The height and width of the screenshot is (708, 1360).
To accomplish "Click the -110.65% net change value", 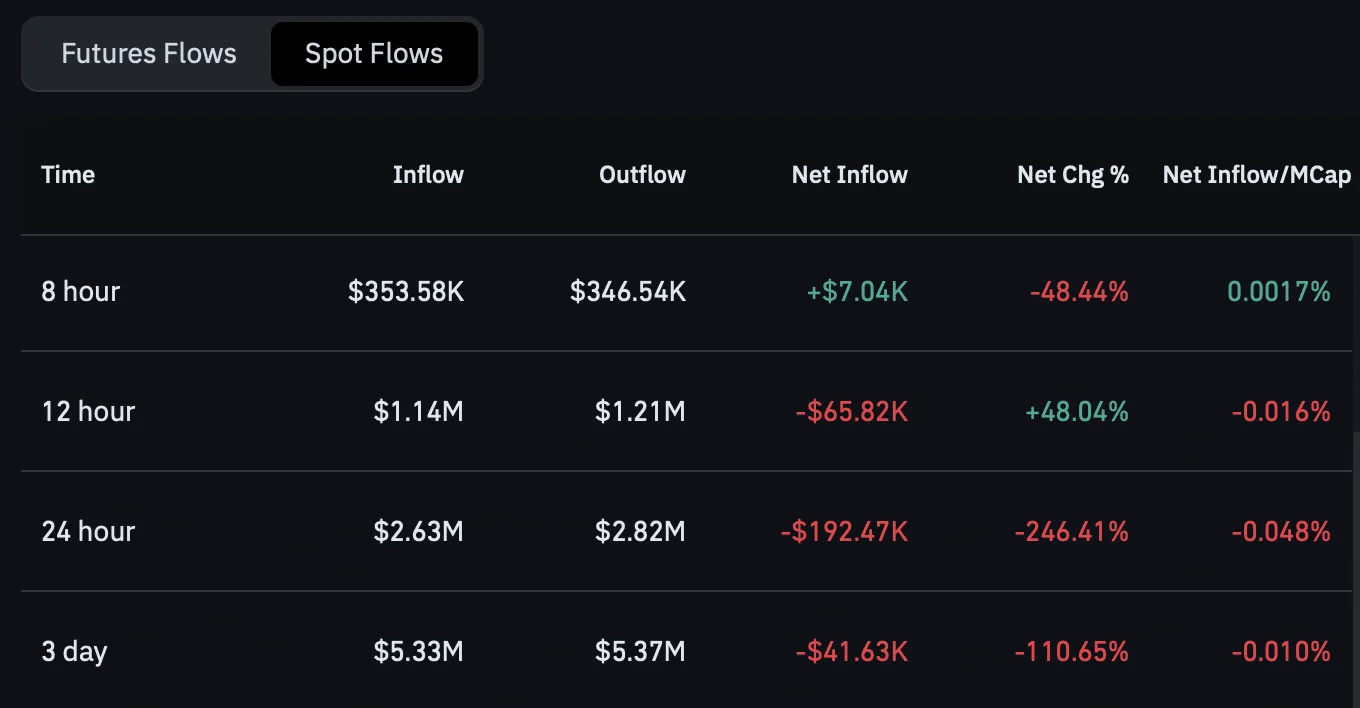I will pyautogui.click(x=1072, y=652).
